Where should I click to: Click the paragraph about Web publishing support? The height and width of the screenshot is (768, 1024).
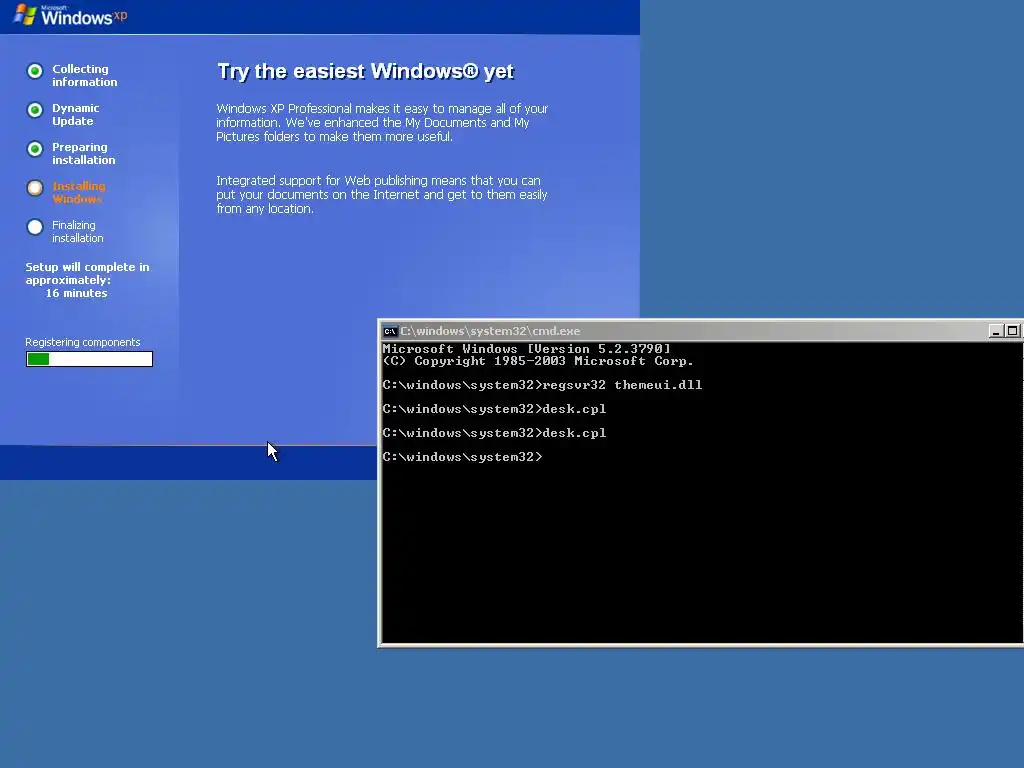click(x=382, y=195)
